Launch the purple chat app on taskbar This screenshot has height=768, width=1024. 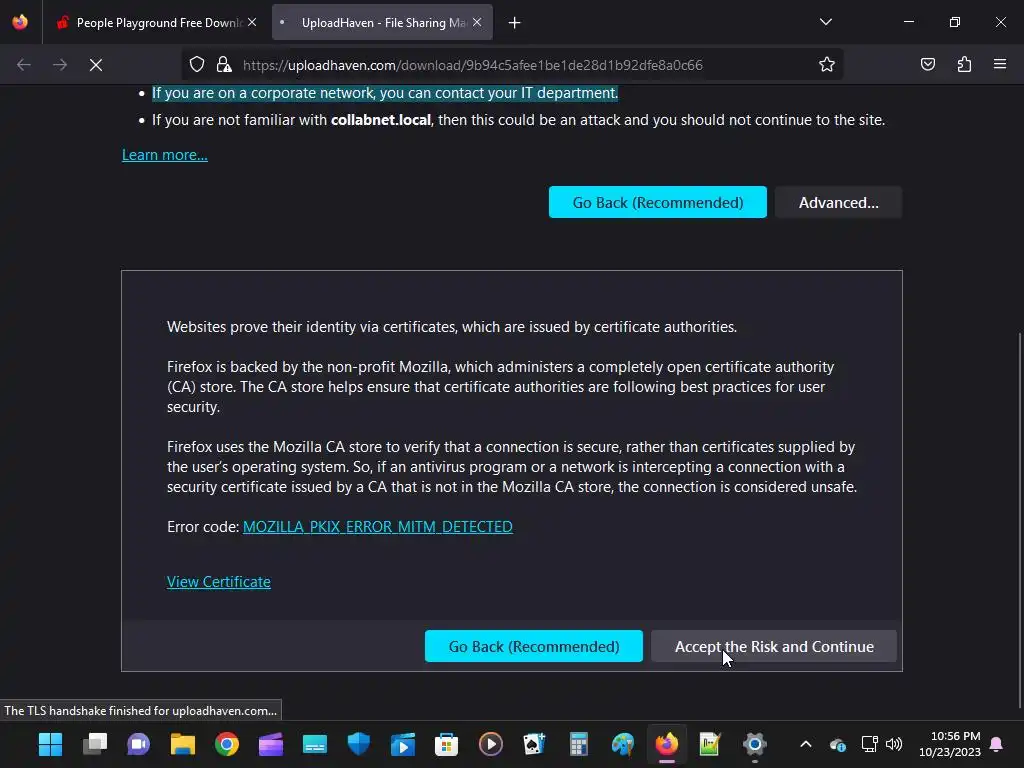138,744
